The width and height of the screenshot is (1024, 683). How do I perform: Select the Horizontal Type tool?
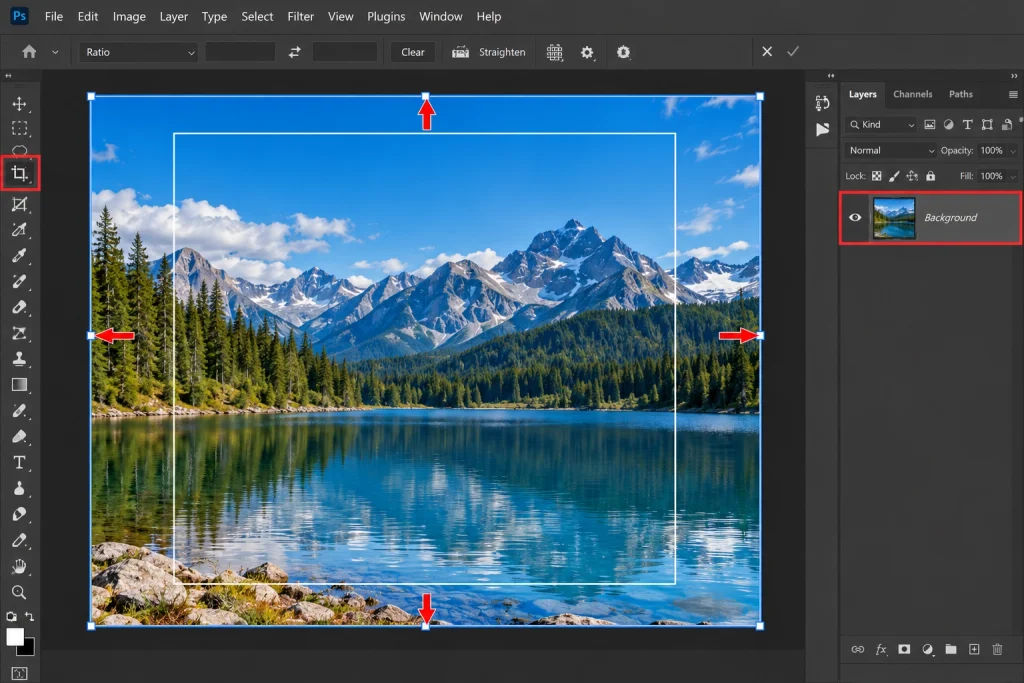(20, 462)
